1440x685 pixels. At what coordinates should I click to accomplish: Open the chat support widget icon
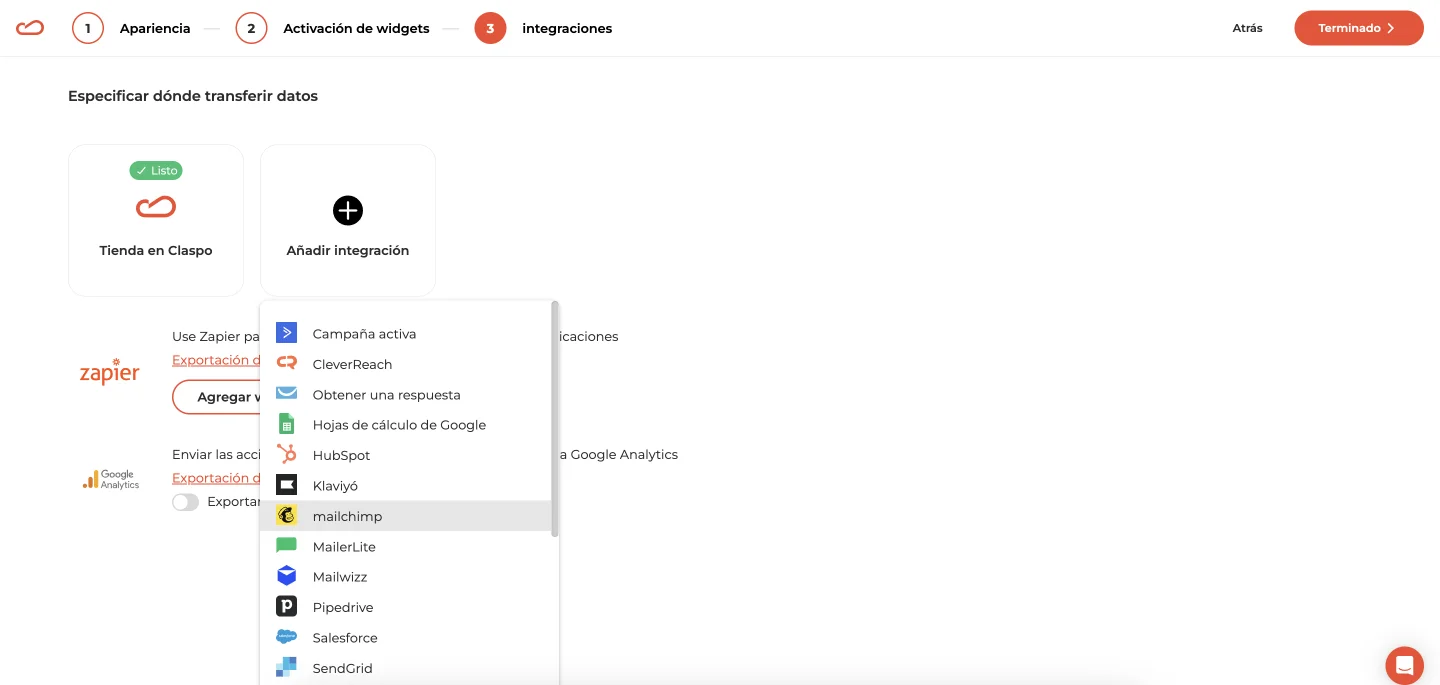[1404, 665]
